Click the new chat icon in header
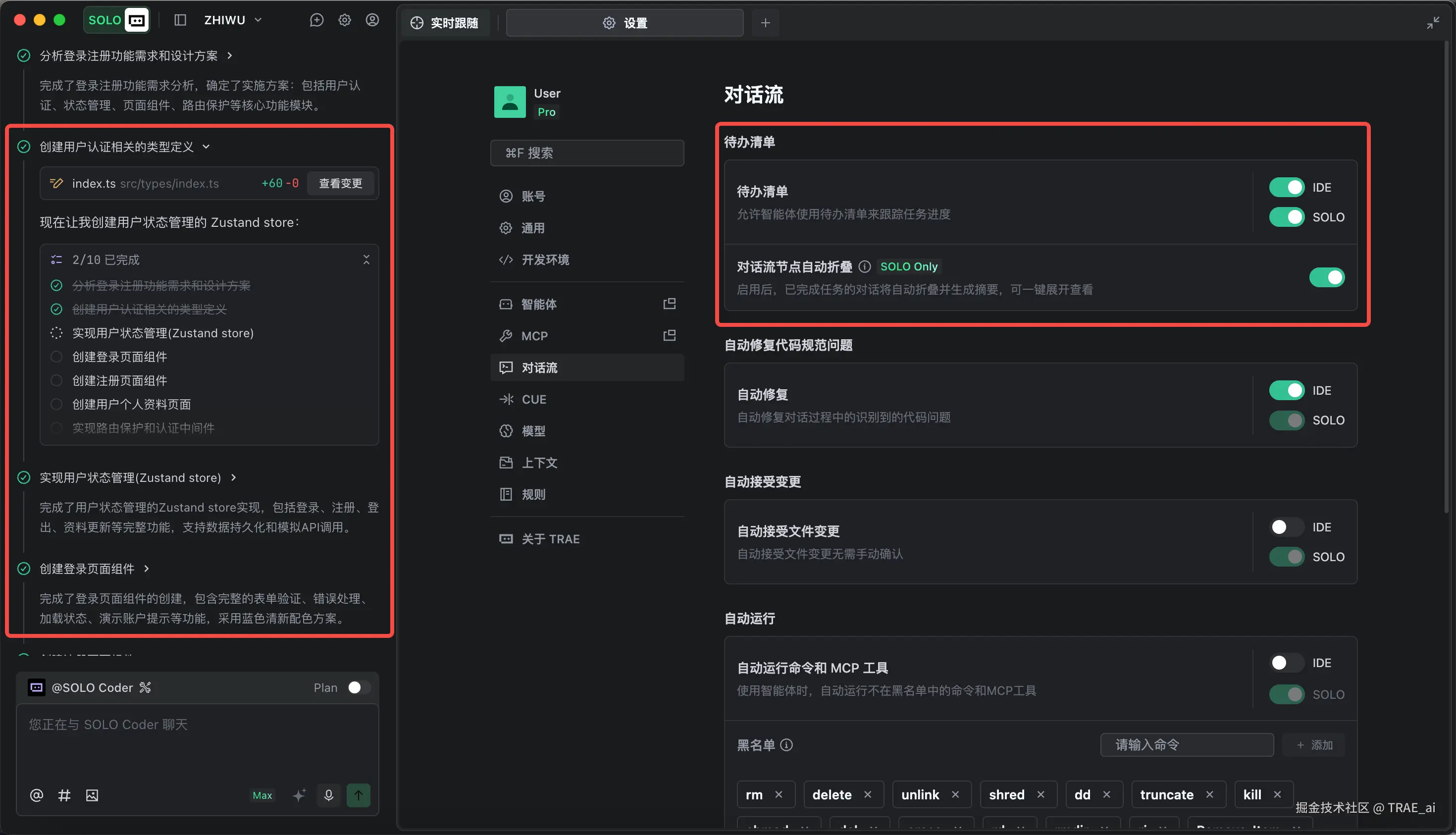Viewport: 1456px width, 835px height. [316, 20]
